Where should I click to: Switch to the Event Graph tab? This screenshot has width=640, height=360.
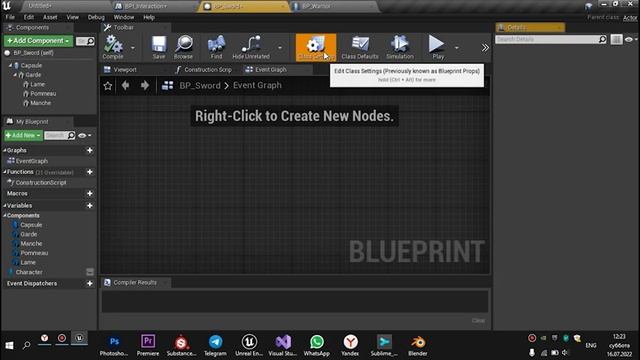point(271,70)
